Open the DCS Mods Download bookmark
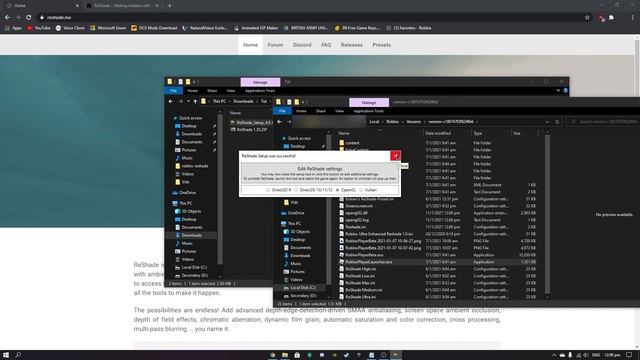Screen dimensions: 640x360 pos(154,28)
